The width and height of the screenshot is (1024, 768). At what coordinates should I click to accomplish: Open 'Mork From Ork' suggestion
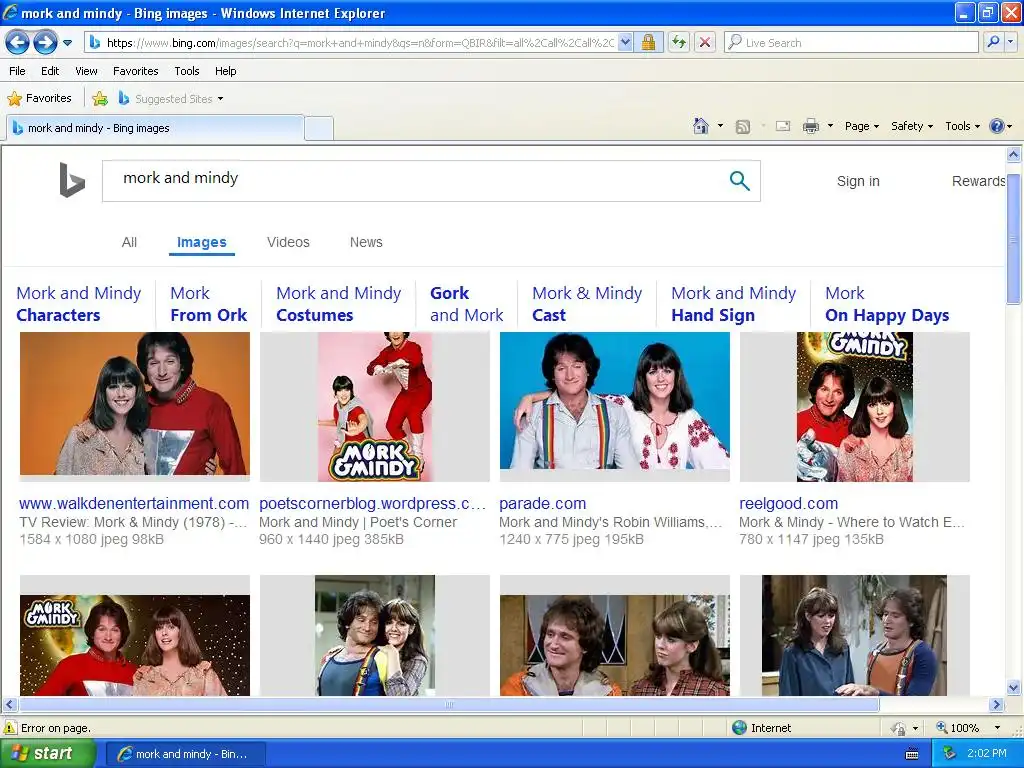pos(208,304)
